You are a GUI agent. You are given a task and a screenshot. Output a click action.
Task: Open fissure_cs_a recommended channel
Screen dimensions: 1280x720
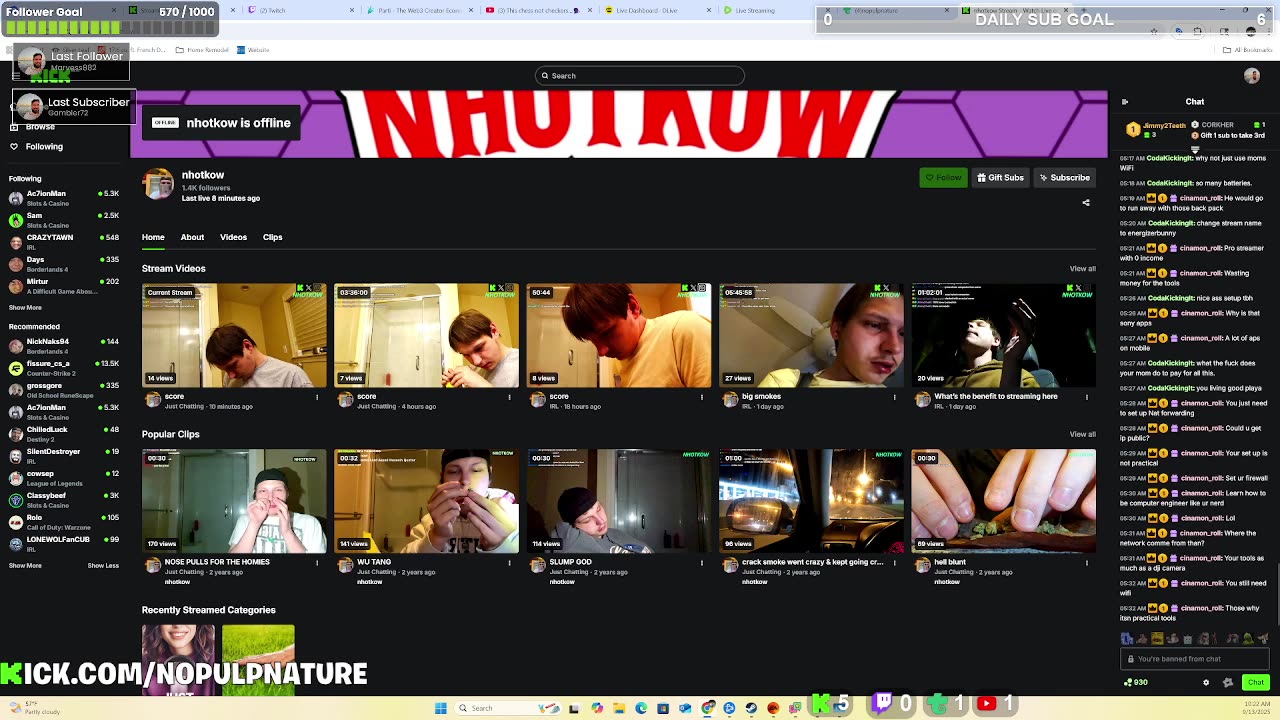pyautogui.click(x=64, y=368)
